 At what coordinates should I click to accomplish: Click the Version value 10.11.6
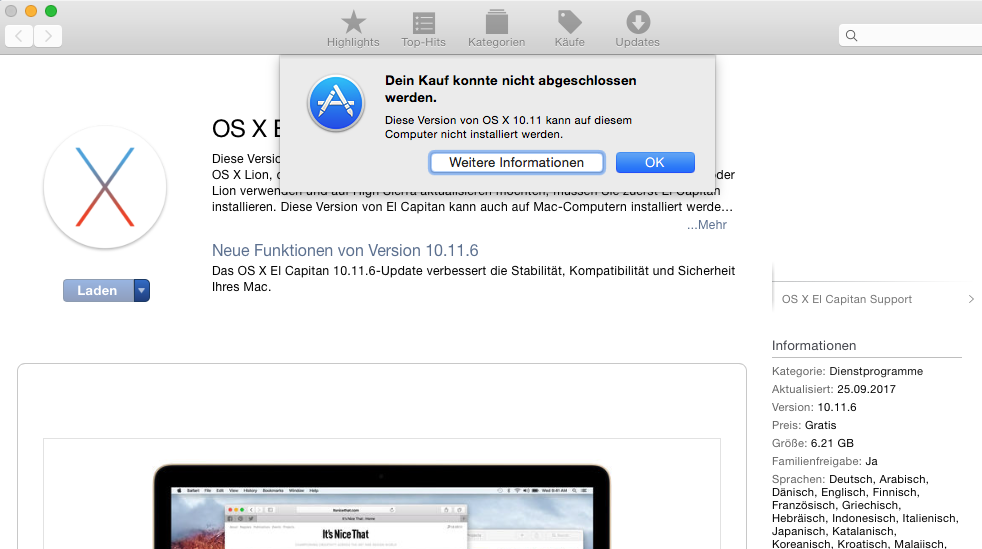pyautogui.click(x=837, y=408)
